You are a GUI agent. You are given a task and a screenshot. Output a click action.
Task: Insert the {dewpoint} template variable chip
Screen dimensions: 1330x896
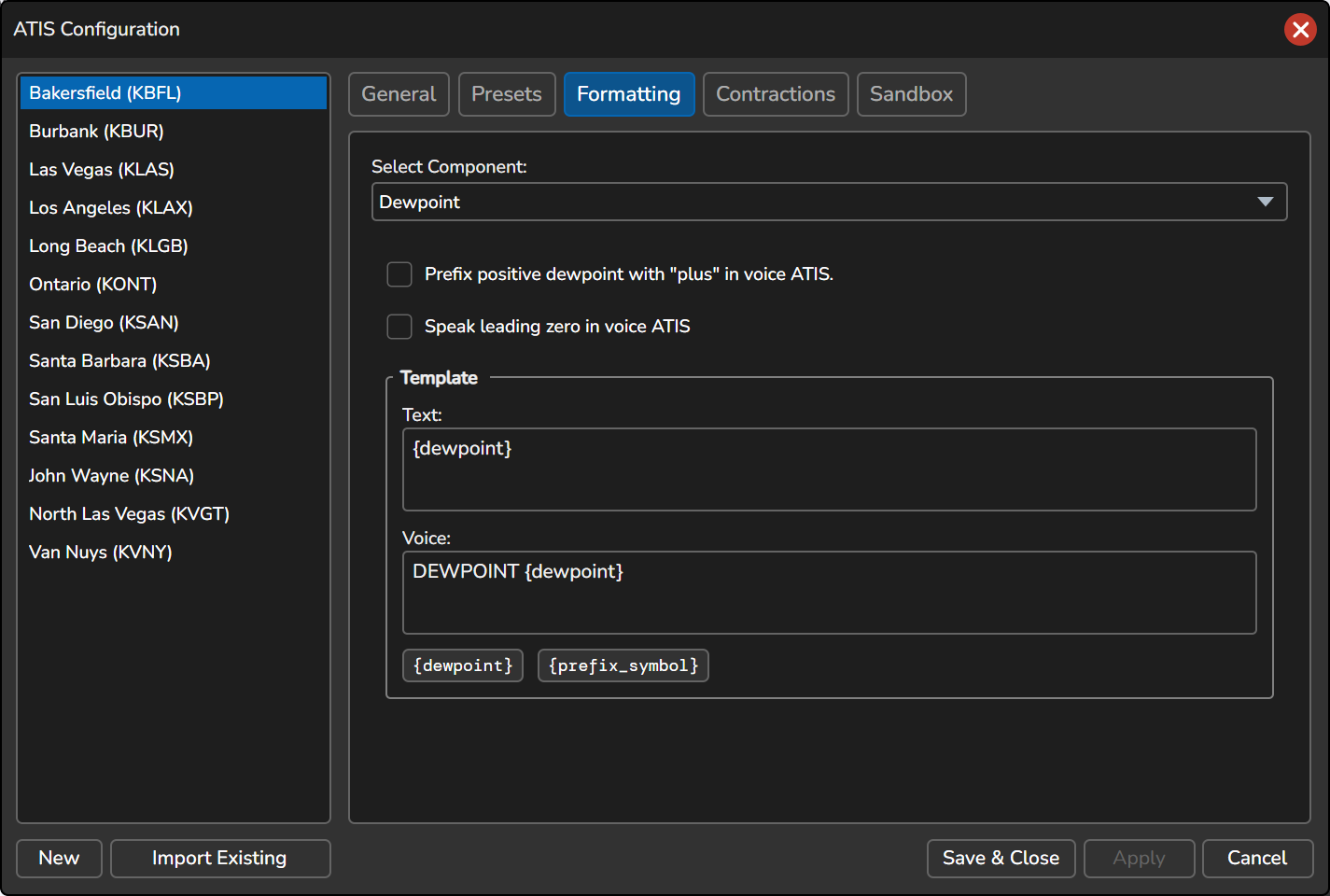(463, 665)
